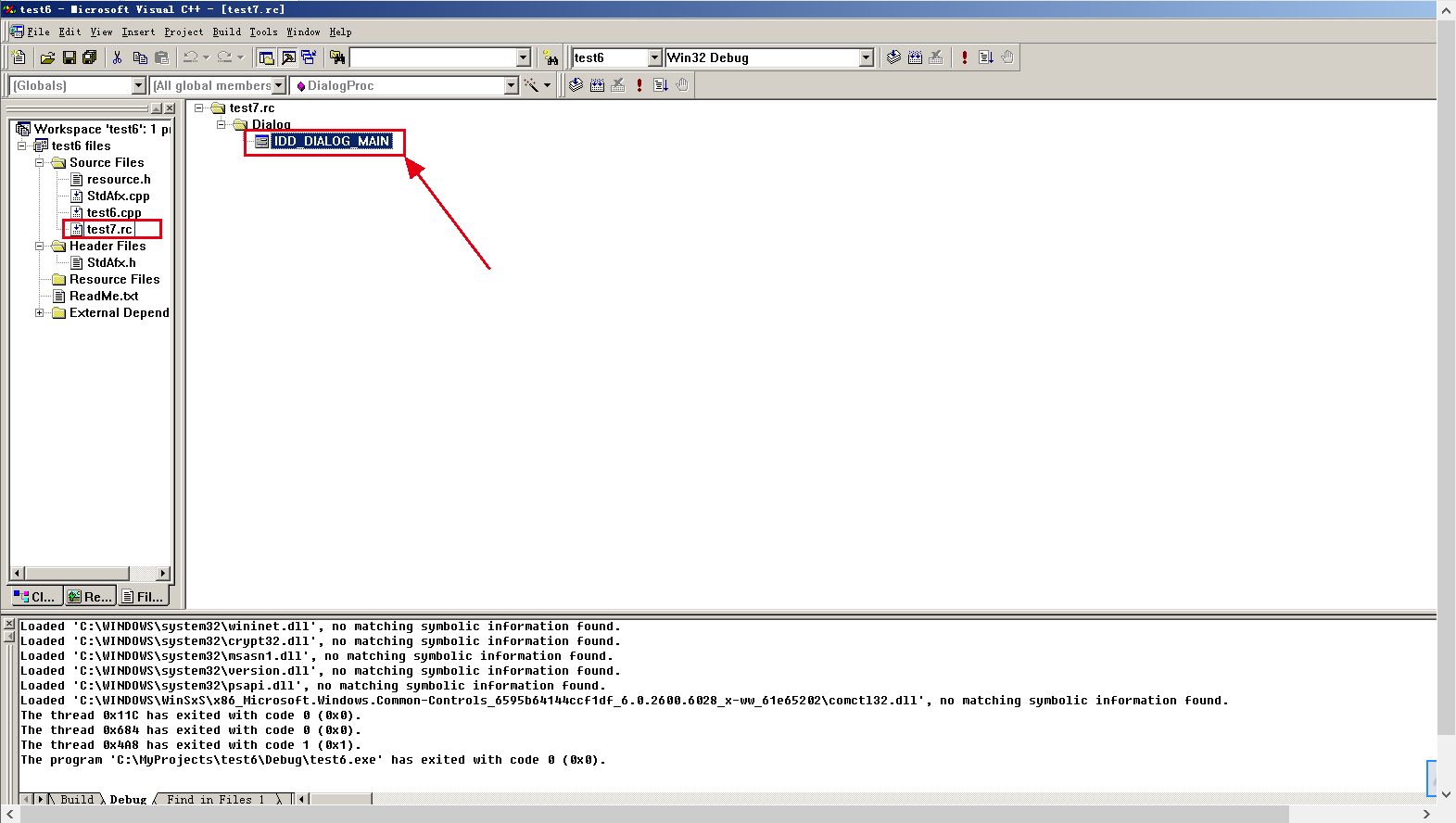Click the Cut scissors icon
The image size is (1456, 823).
click(x=118, y=57)
